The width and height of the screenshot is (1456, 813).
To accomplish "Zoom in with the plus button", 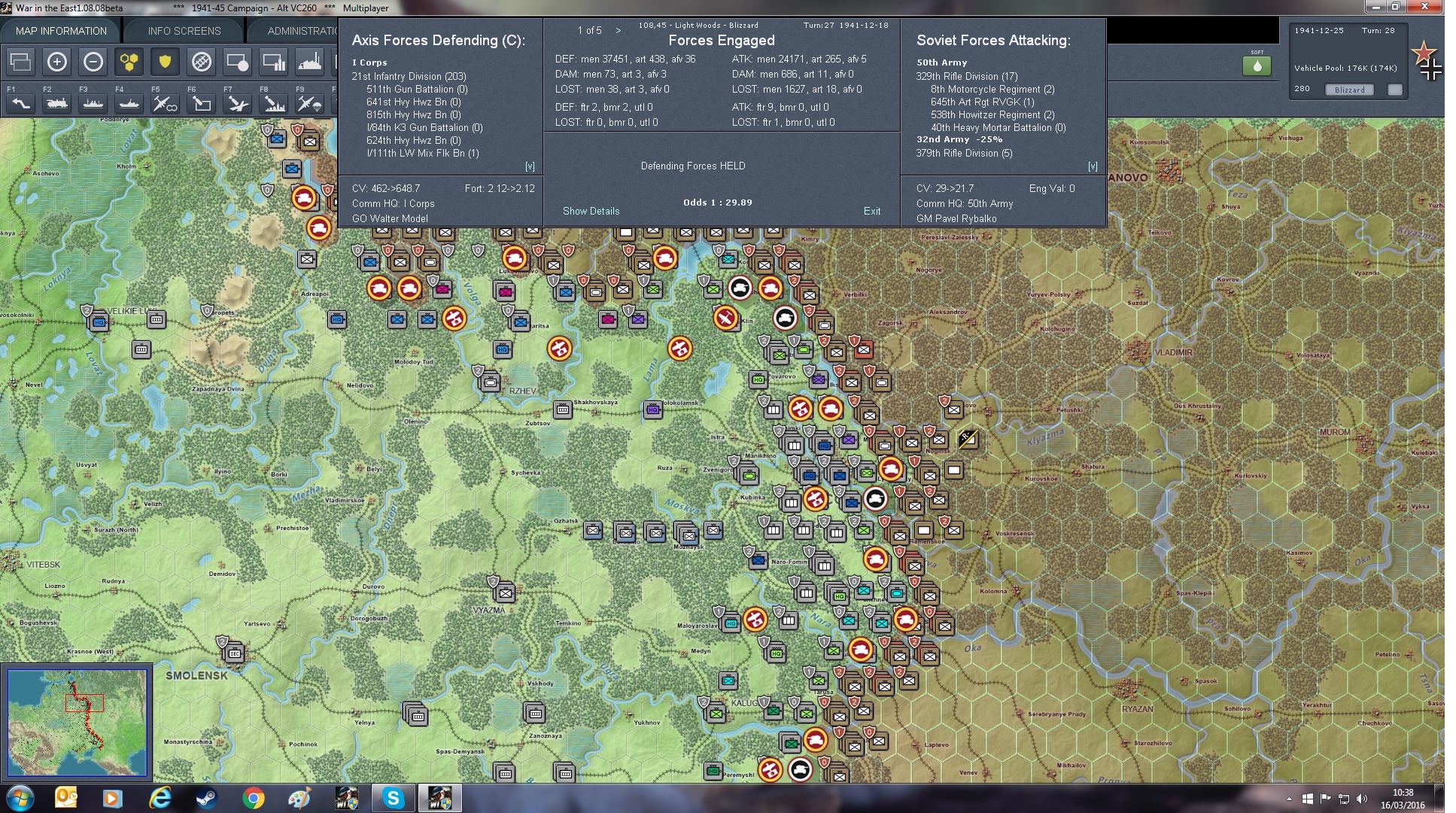I will (x=56, y=62).
